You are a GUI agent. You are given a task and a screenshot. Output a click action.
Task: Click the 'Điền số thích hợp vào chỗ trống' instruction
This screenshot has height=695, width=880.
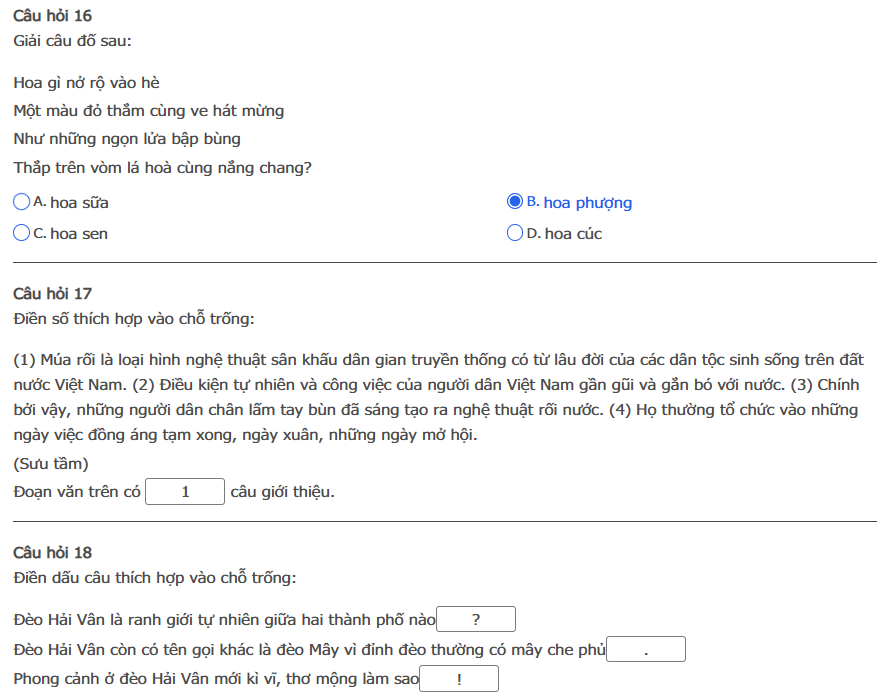(134, 319)
